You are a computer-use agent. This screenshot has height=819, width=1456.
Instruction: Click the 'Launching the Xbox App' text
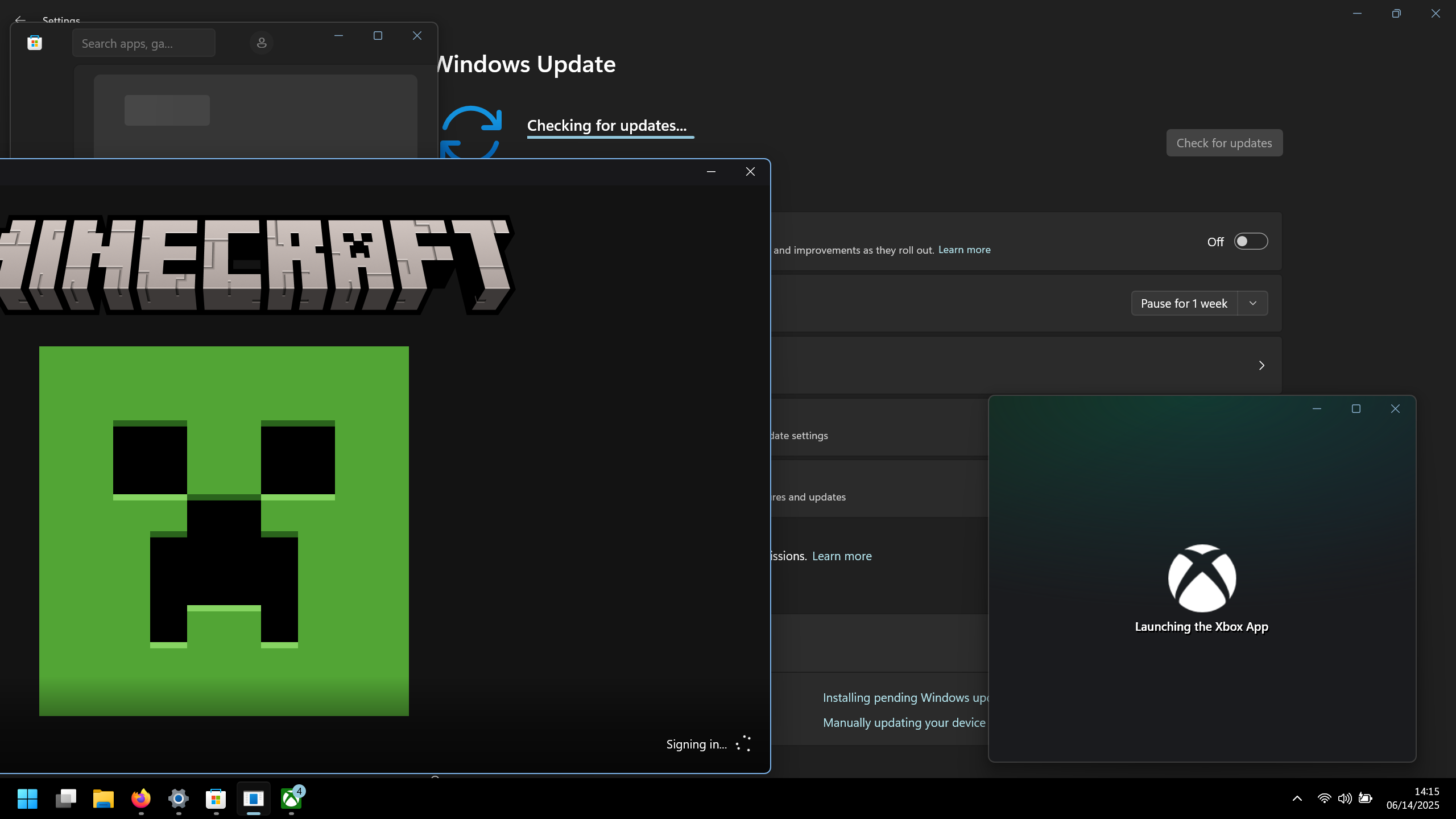[1202, 627]
